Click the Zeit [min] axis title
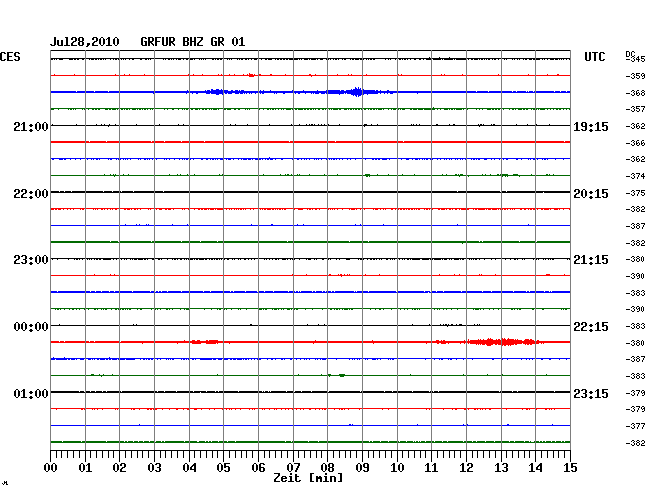Image resolution: width=650 pixels, height=494 pixels. (308, 478)
